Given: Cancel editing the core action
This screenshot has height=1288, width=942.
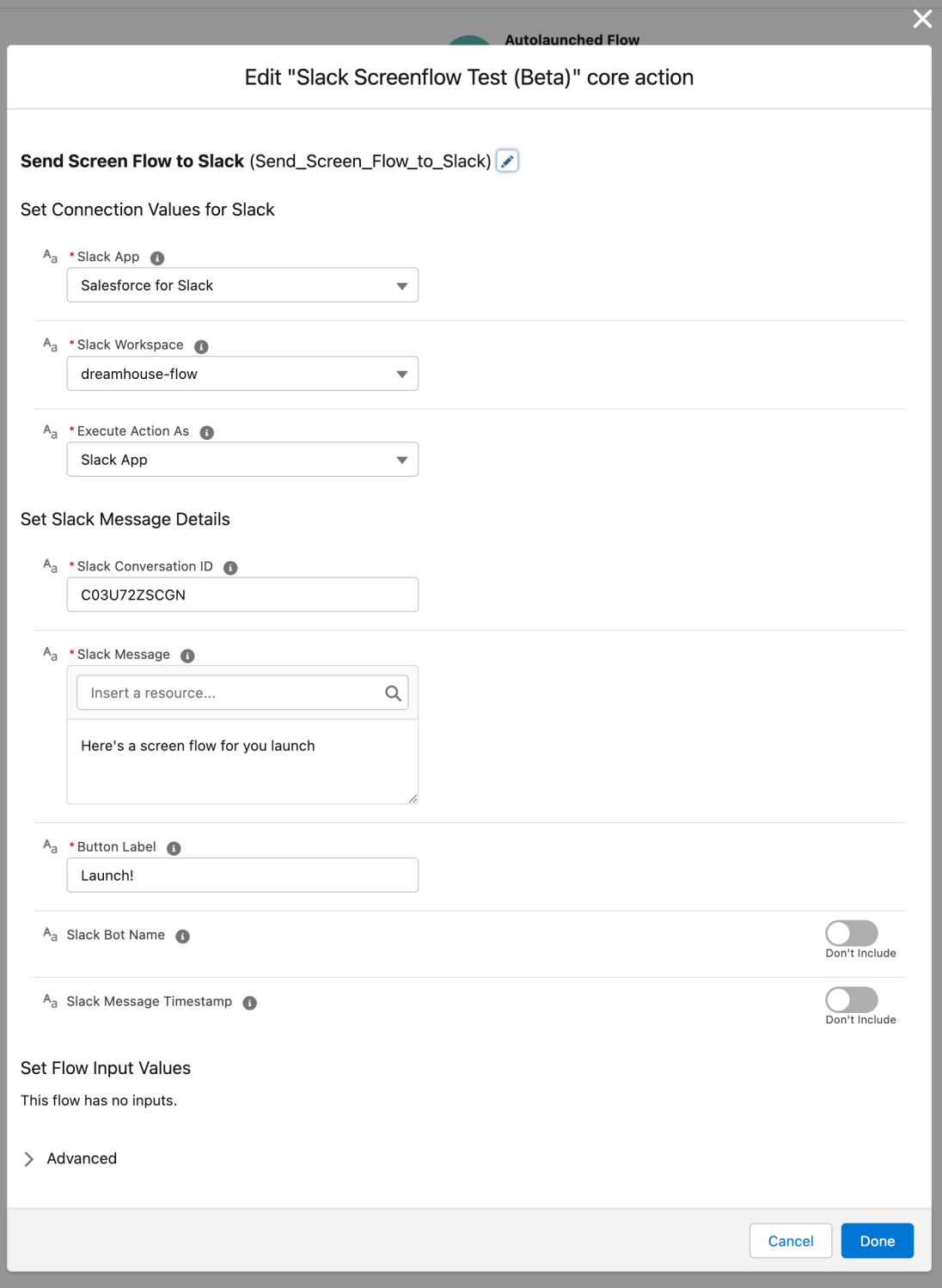Looking at the screenshot, I should coord(790,1240).
